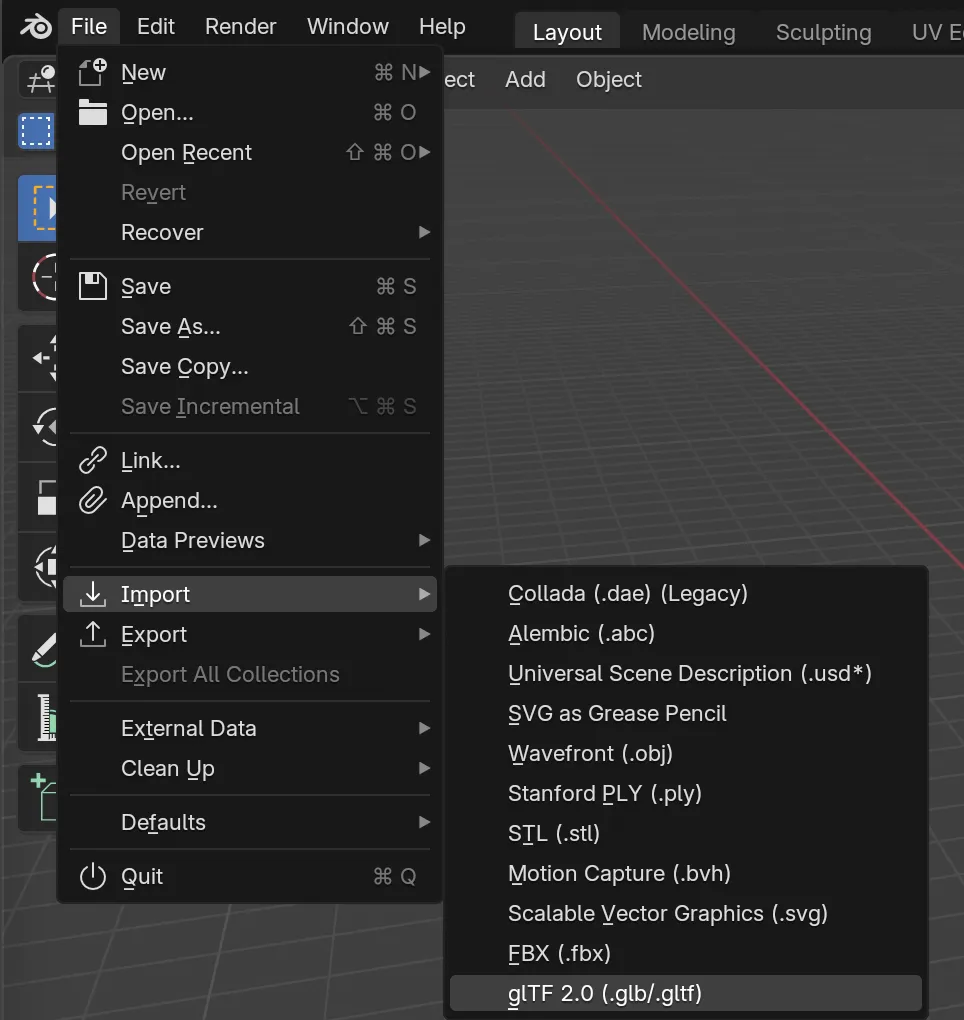Import Motion Capture (.bvh)
The width and height of the screenshot is (964, 1020).
(x=686, y=873)
